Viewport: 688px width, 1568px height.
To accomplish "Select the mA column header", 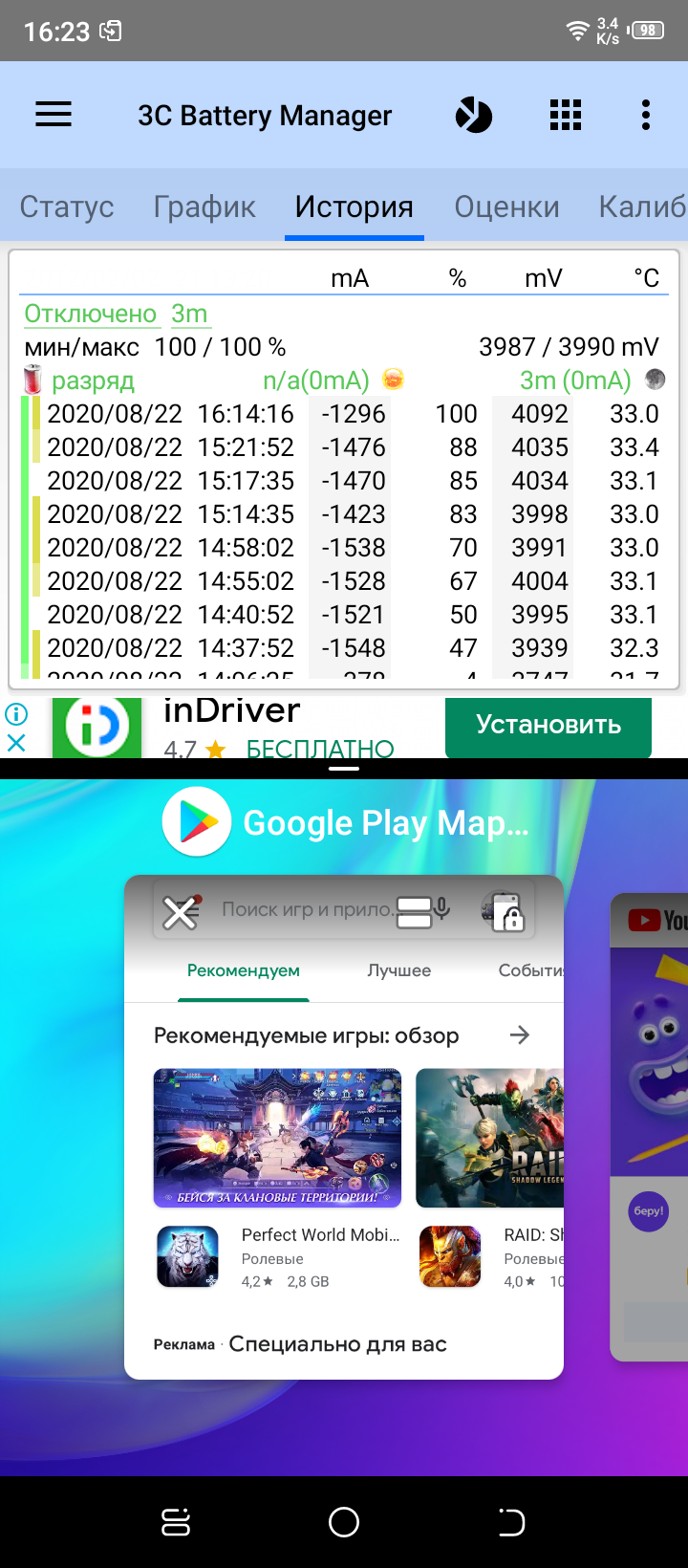I will 350,278.
